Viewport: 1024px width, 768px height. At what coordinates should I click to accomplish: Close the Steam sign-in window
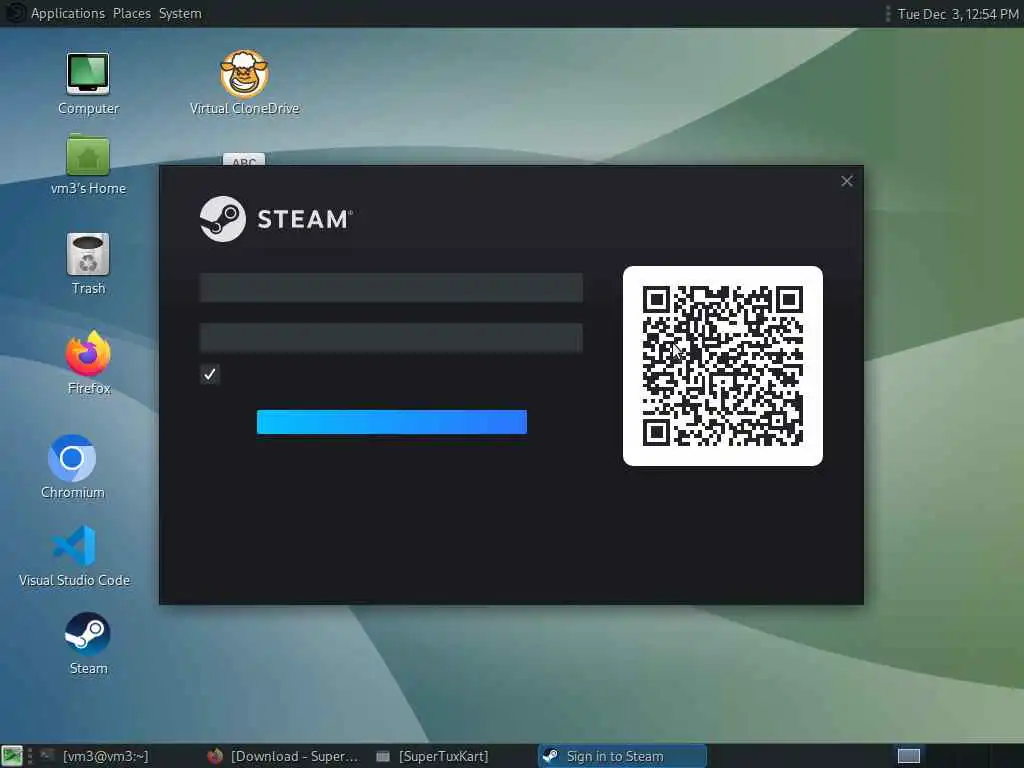847,182
